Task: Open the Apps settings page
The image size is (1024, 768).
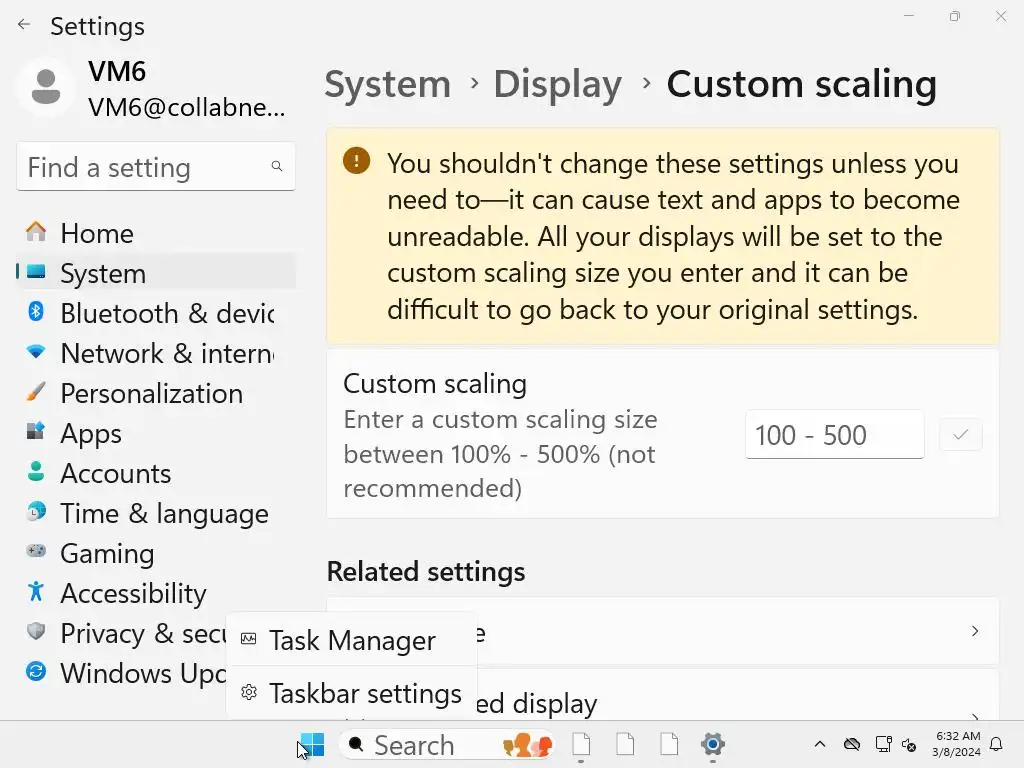Action: (x=90, y=433)
